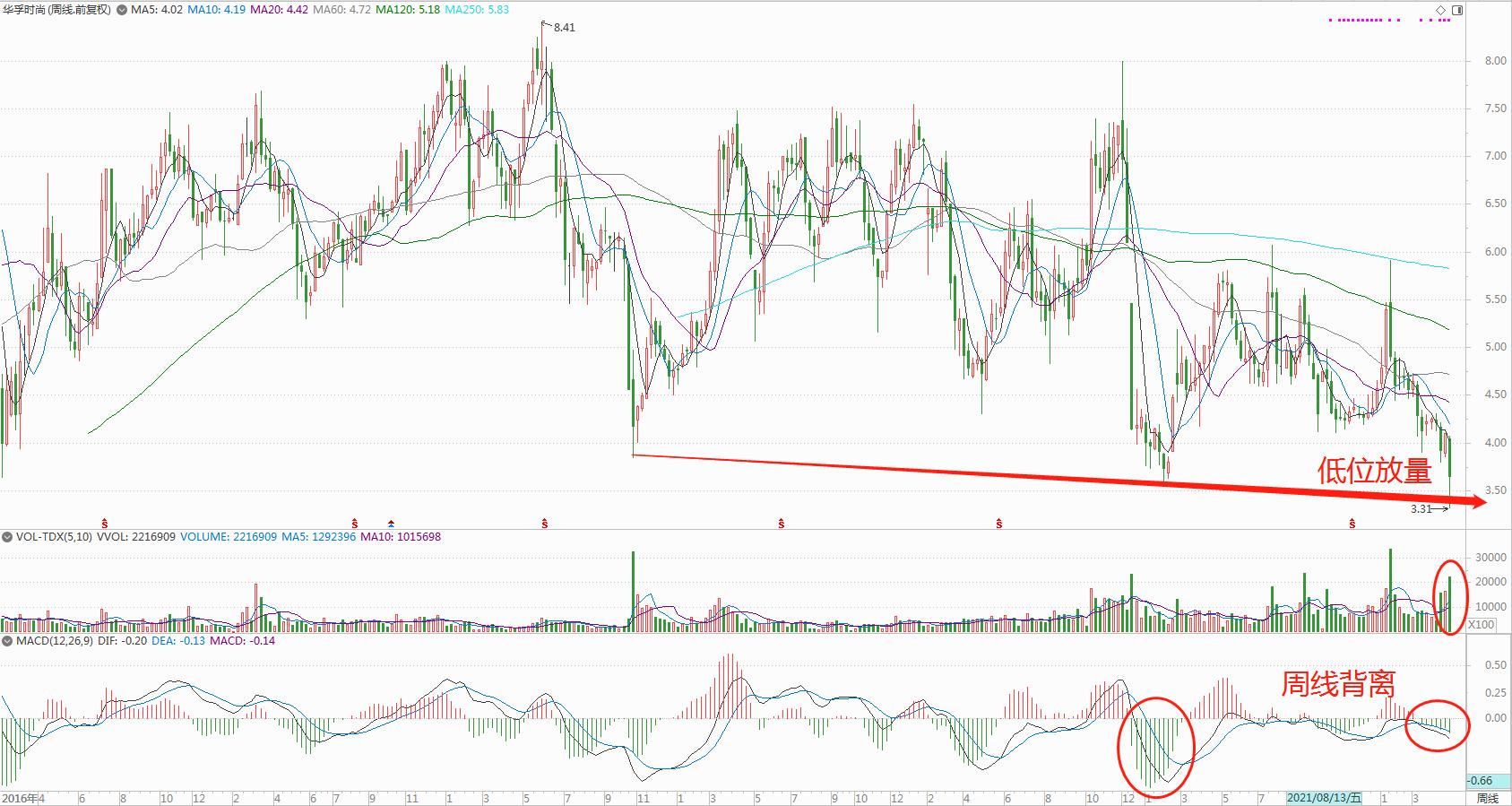Viewport: 1512px width, 806px height.
Task: Expand the VOL-TDX indicator dropdown arrow
Action: coord(7,537)
